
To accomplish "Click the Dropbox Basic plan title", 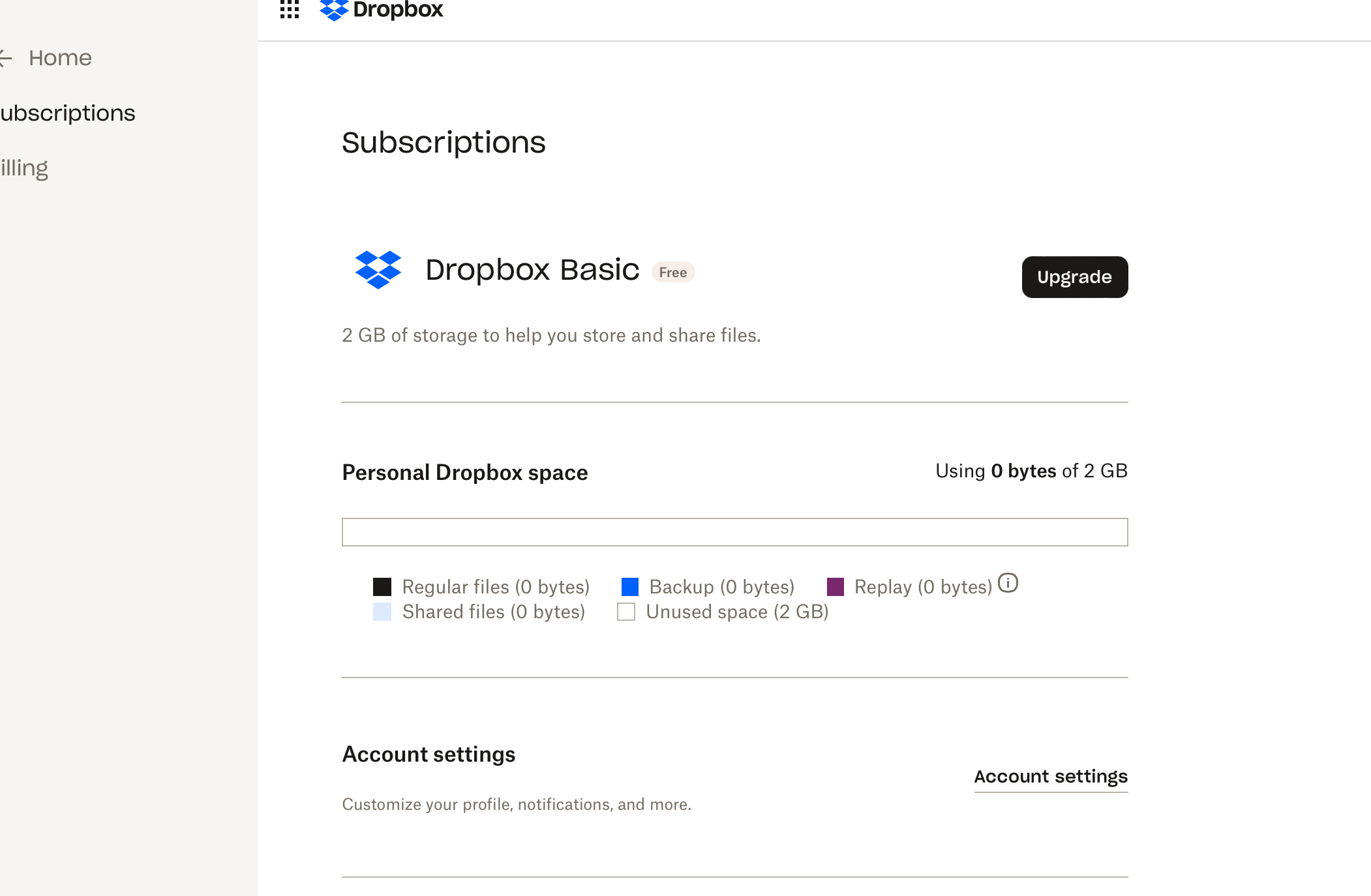I will click(x=532, y=270).
